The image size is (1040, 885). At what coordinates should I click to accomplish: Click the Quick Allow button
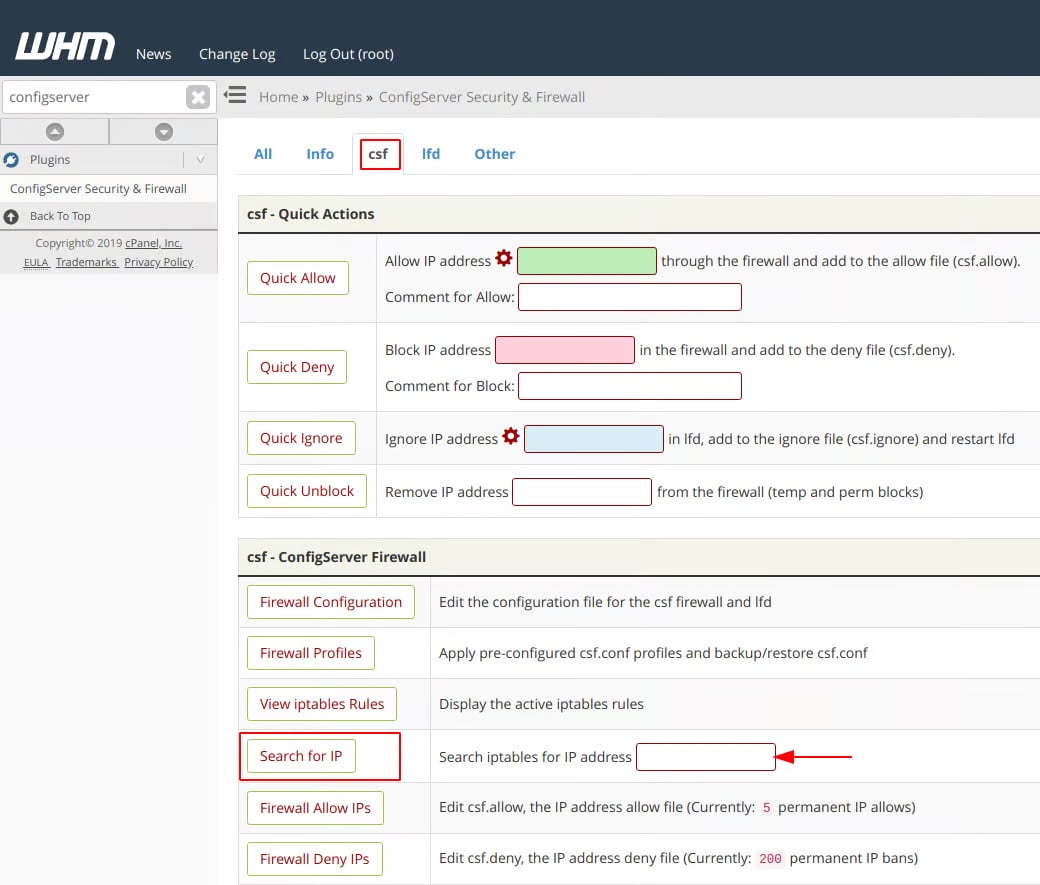(298, 278)
